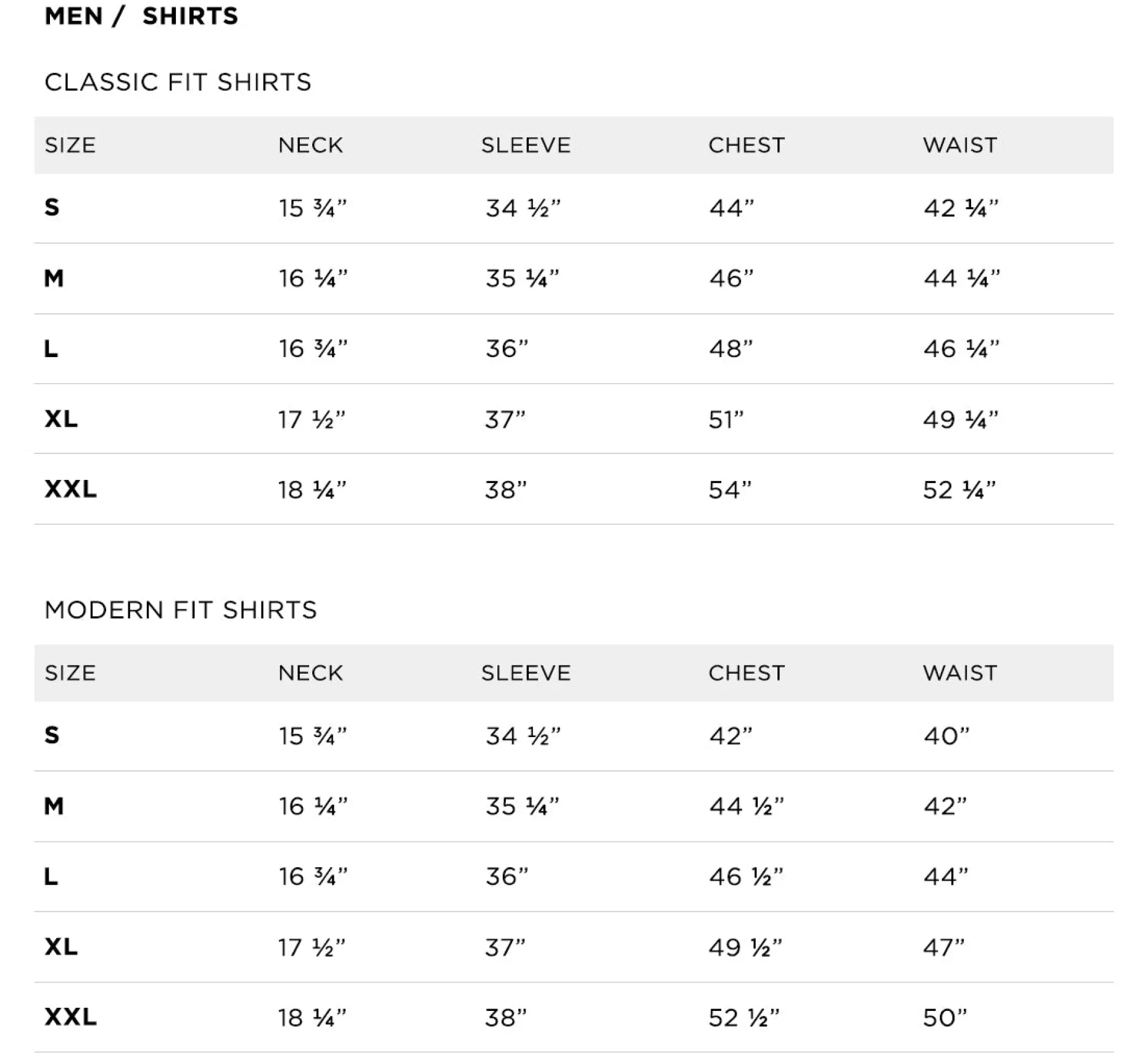
Task: Click the Classic Fit XL chest value 51"
Action: [726, 419]
